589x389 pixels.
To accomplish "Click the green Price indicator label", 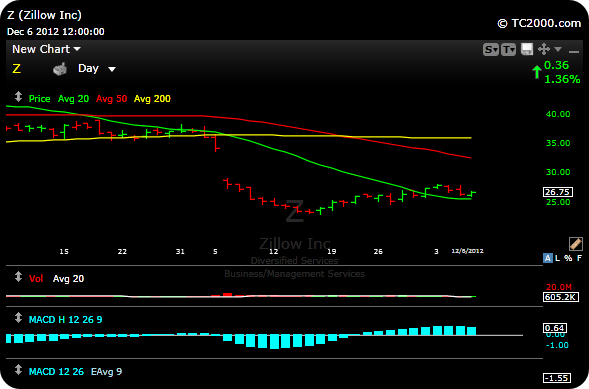I will [x=39, y=99].
